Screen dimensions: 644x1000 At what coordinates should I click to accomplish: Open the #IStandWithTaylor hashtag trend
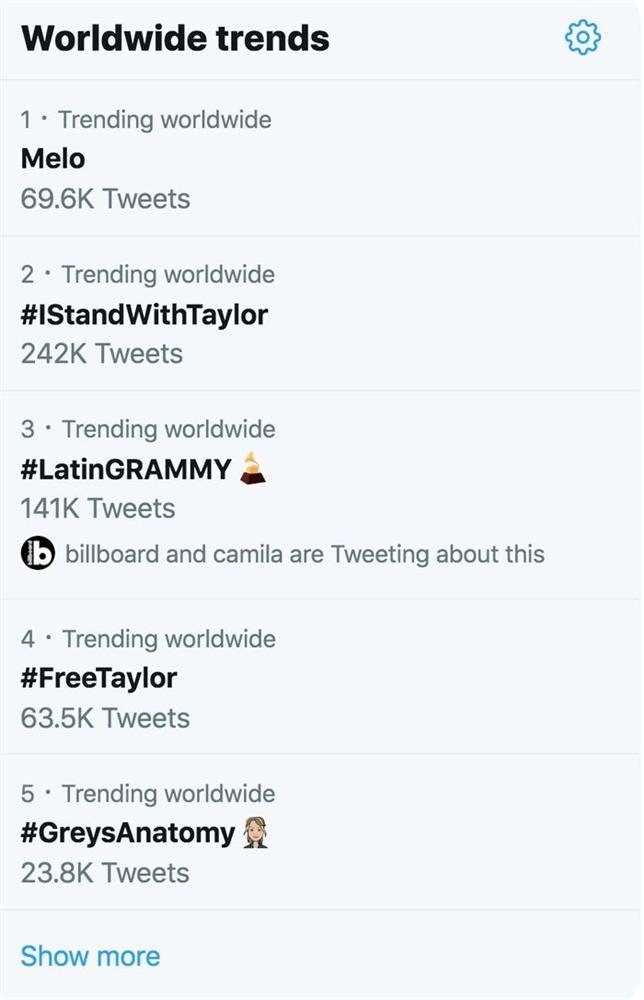(x=144, y=315)
